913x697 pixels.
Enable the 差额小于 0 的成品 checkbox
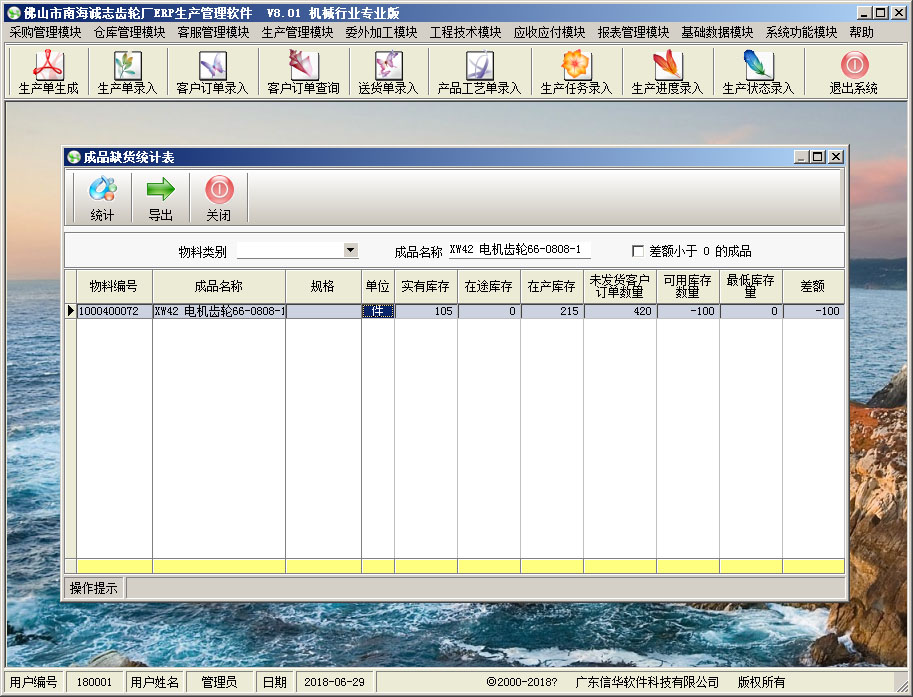click(x=638, y=251)
